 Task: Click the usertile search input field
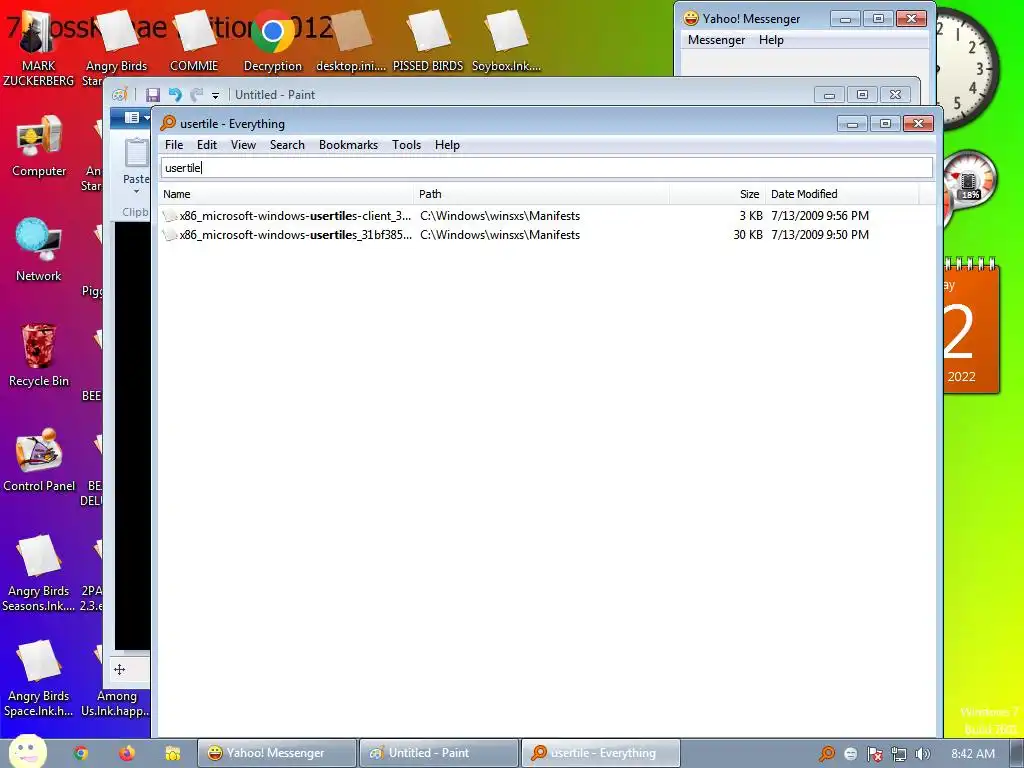[x=547, y=168]
